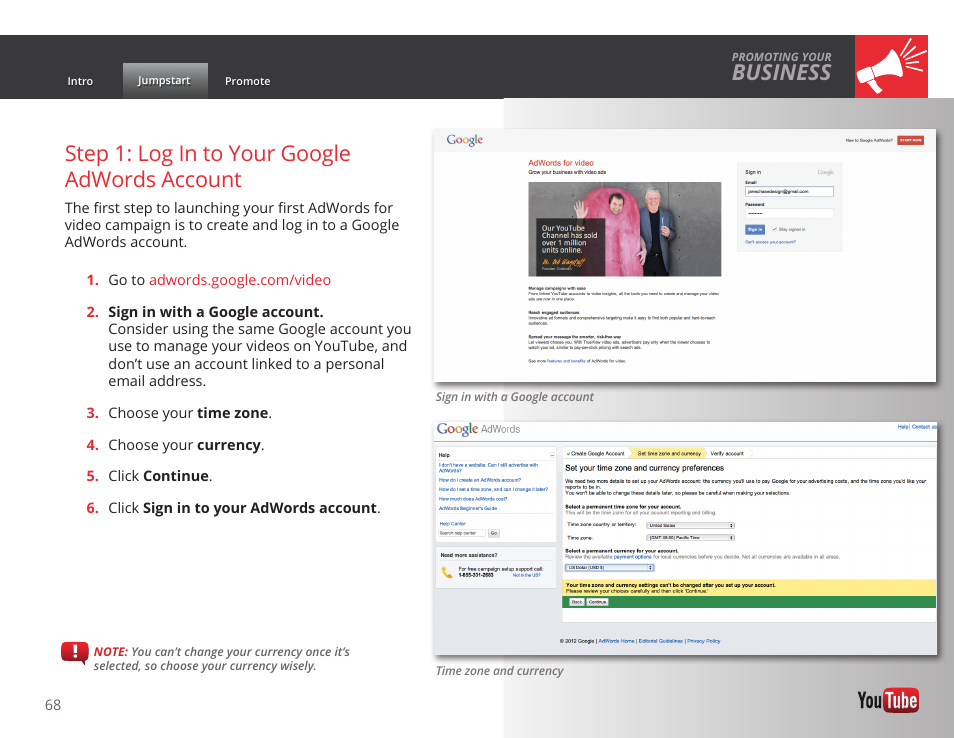Open the Promote tab
This screenshot has width=954, height=738.
(247, 81)
